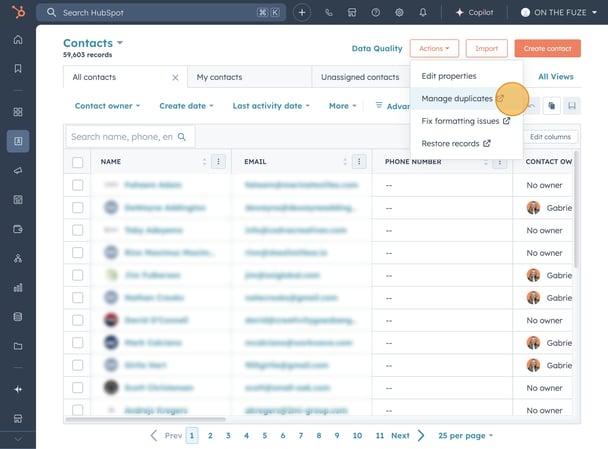608x449 pixels.
Task: Open the ON THE FUZE account menu
Action: coord(559,12)
